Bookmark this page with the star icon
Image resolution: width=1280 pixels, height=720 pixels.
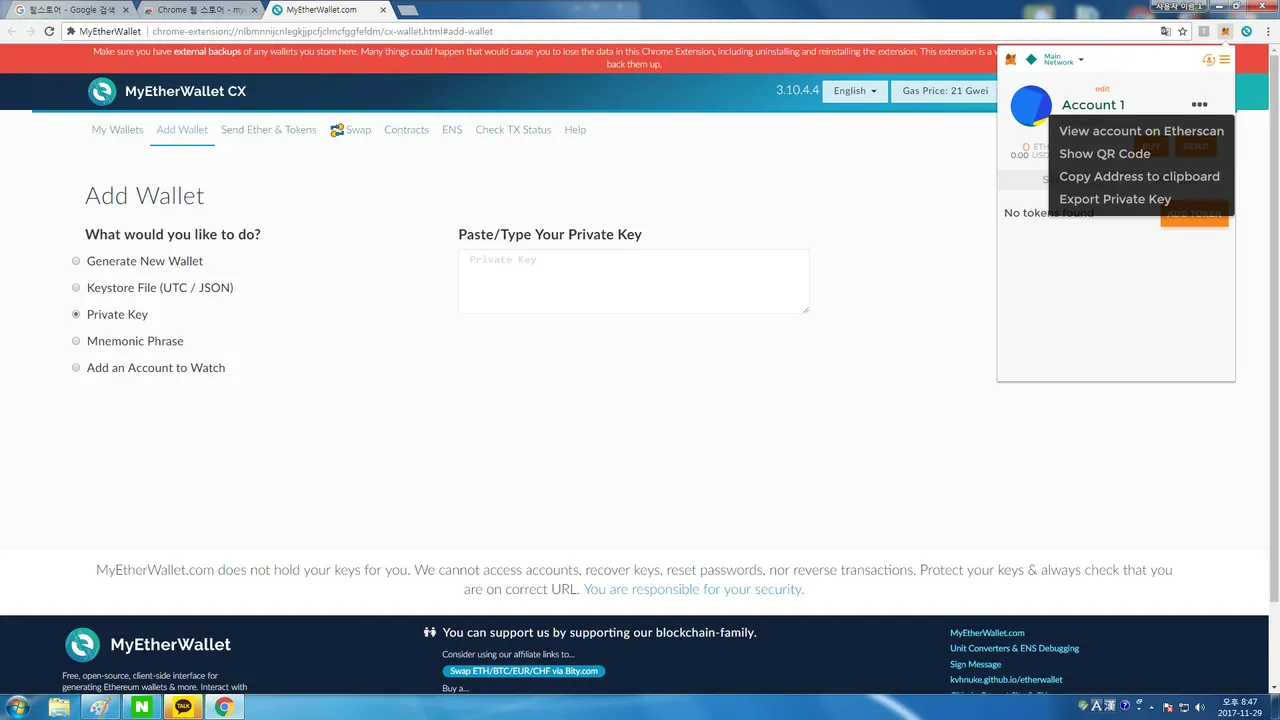click(1183, 31)
